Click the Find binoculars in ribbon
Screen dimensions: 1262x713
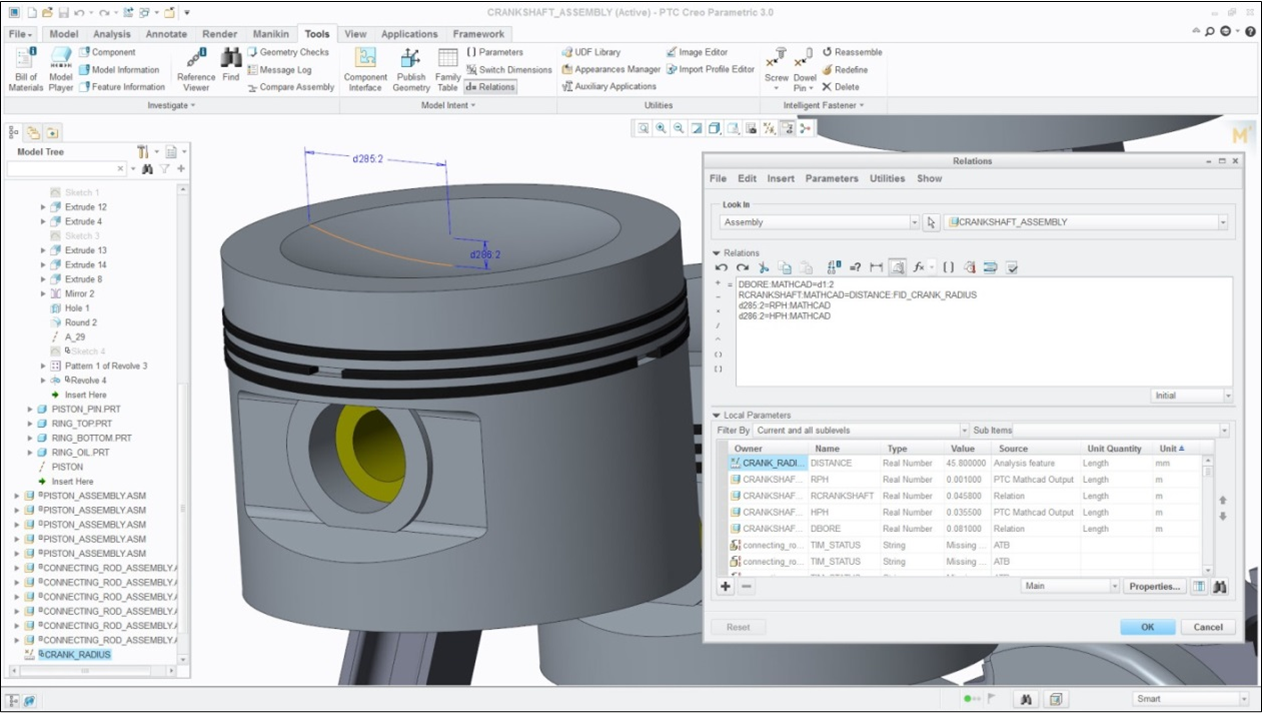231,65
